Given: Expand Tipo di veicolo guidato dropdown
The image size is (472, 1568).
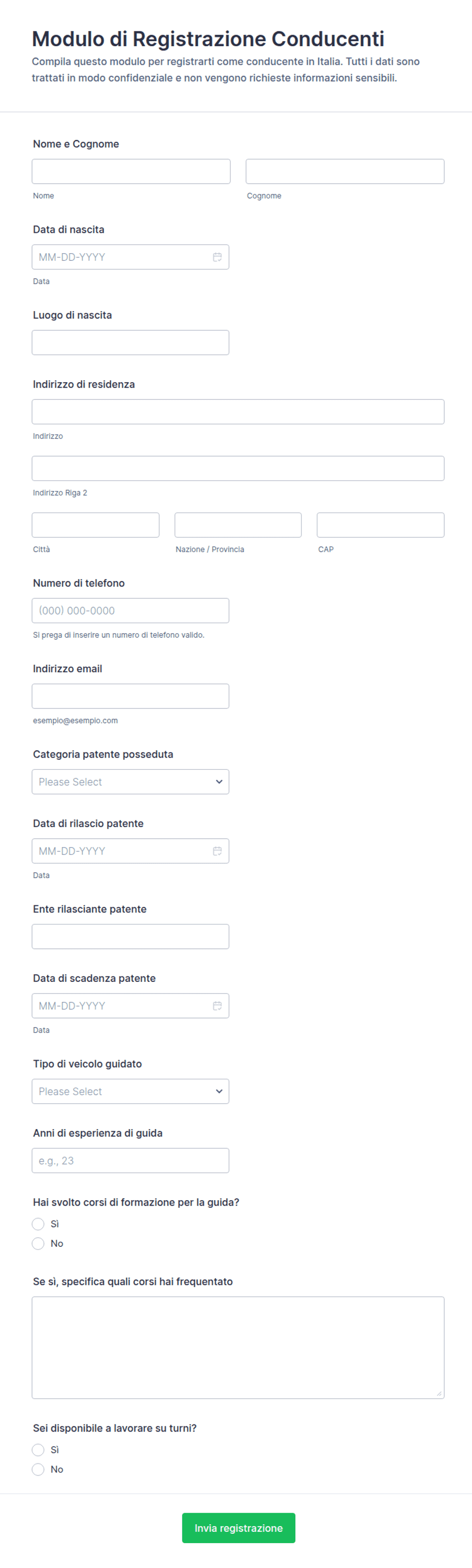Looking at the screenshot, I should pyautogui.click(x=130, y=1091).
